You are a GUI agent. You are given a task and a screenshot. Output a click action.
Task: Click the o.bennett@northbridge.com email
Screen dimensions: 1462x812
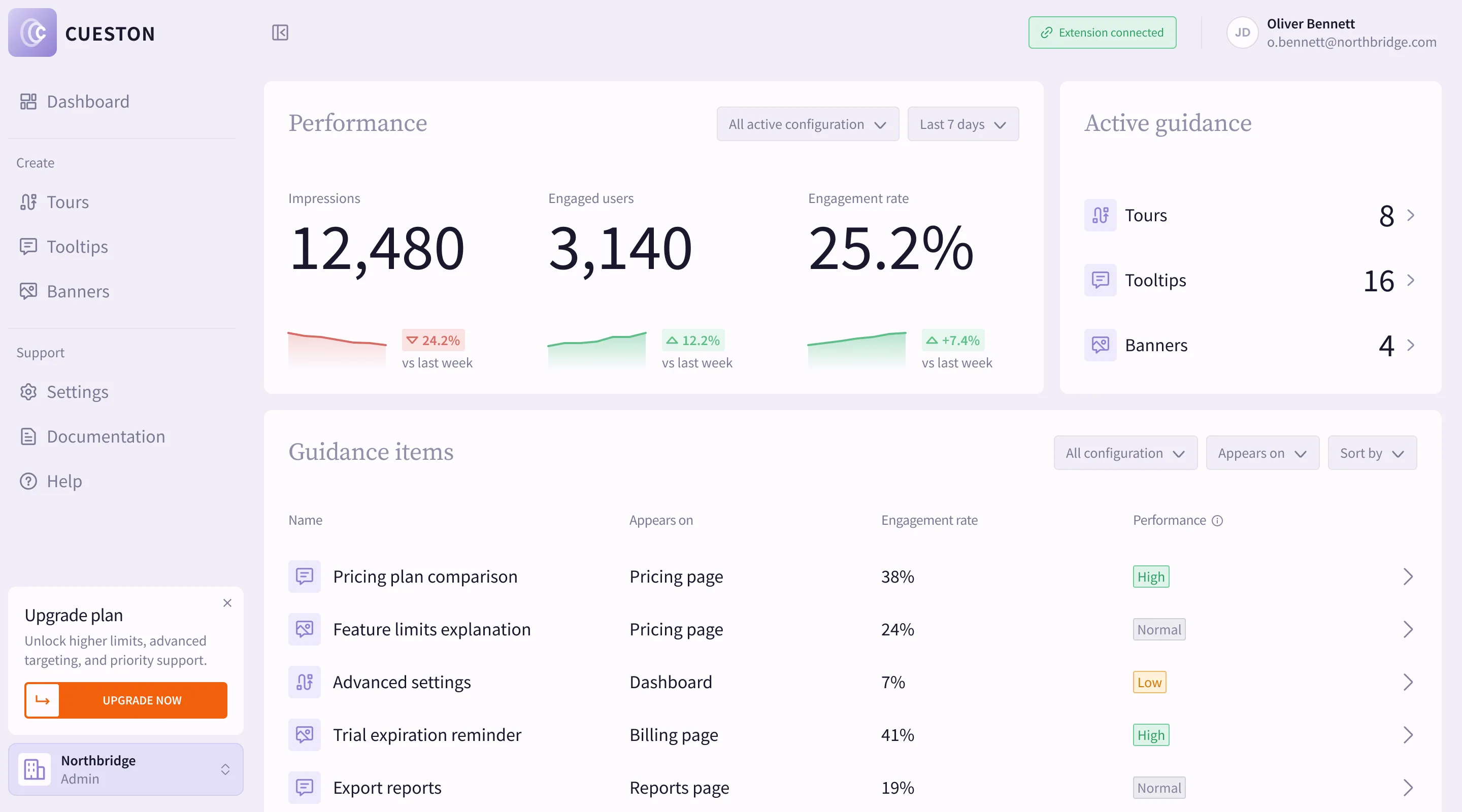point(1351,42)
